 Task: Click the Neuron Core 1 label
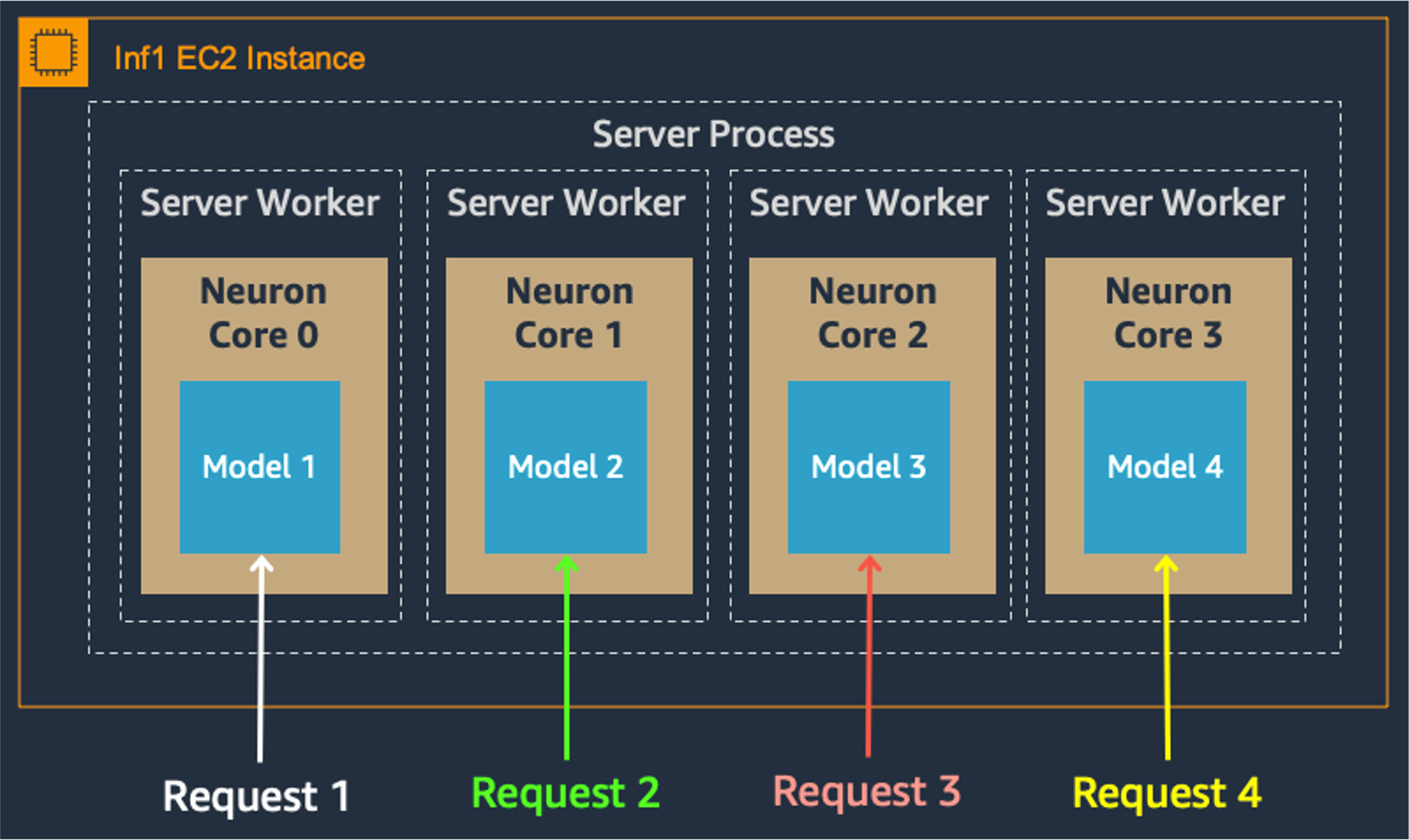tap(569, 312)
